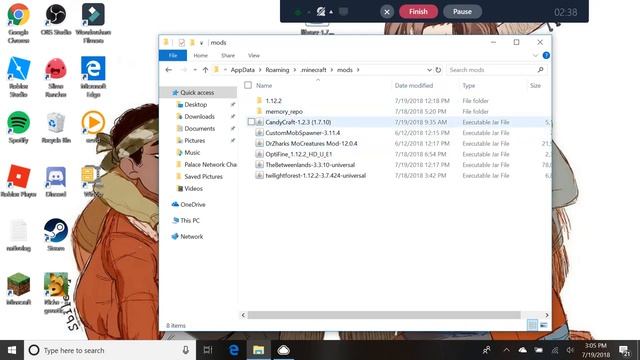Check the CandyCraft-1.2.3 file checkbox
The image size is (640, 360).
[x=251, y=122]
